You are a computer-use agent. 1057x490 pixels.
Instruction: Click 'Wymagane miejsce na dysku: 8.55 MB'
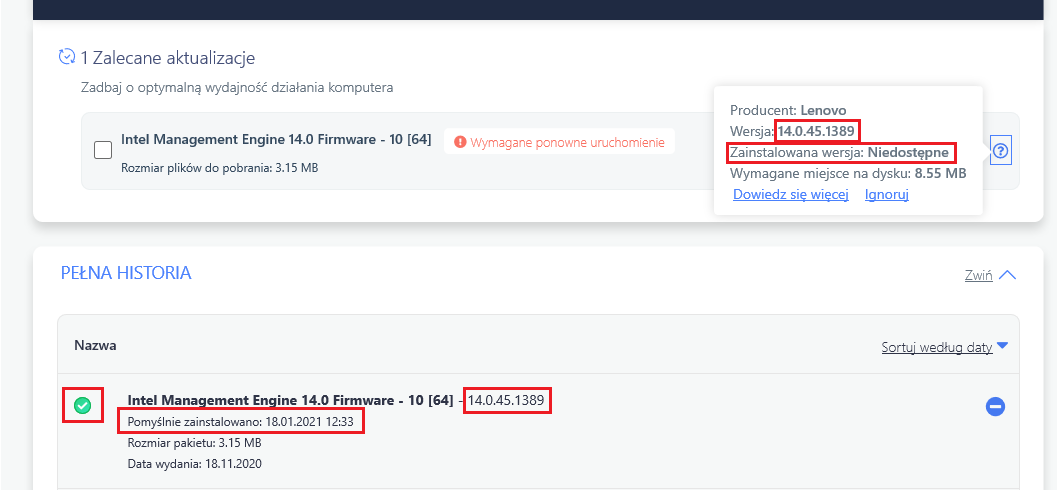pos(848,173)
